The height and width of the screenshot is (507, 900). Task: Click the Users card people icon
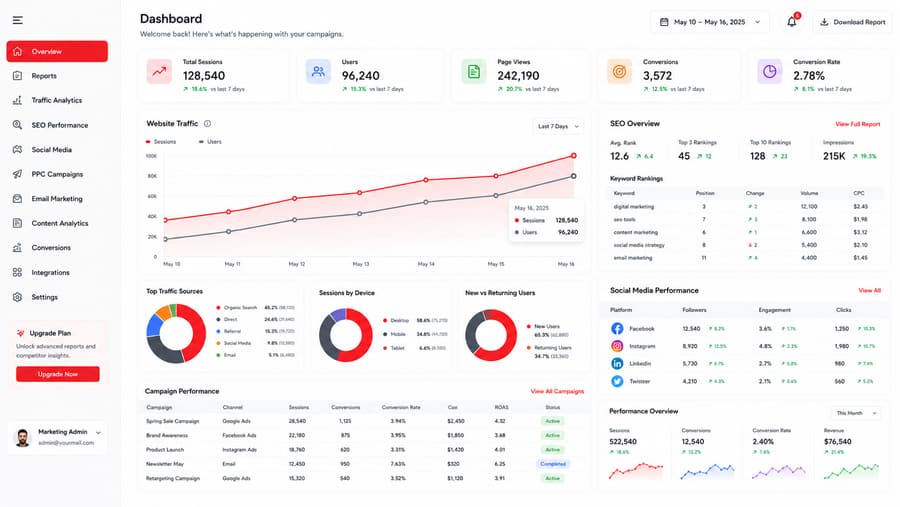[318, 72]
